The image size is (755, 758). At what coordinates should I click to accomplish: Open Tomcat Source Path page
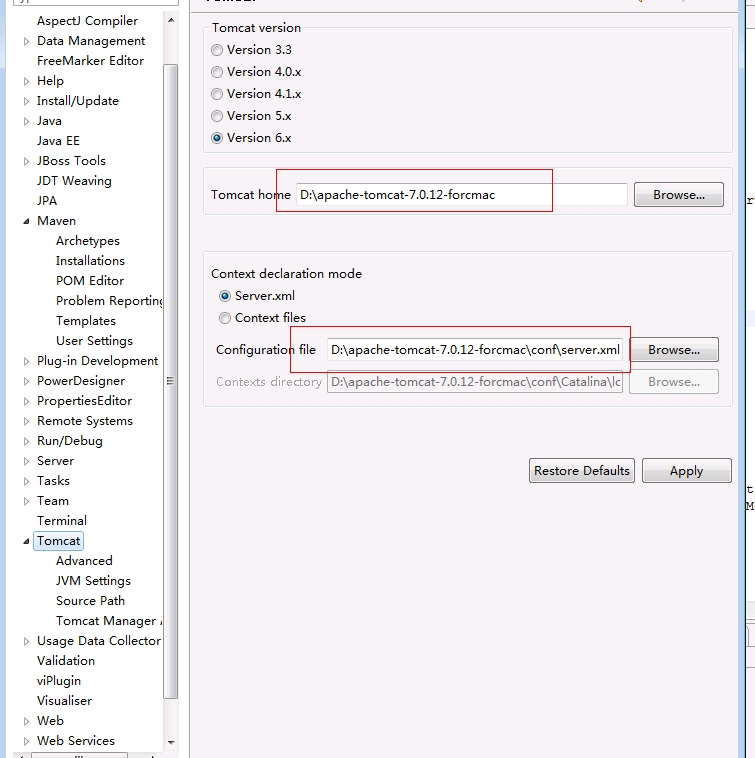pos(90,601)
